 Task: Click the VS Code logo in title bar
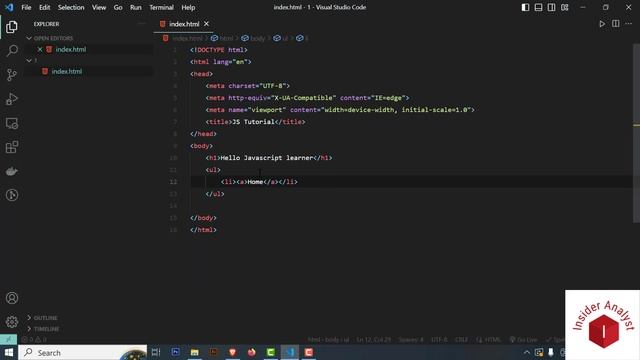[9, 7]
